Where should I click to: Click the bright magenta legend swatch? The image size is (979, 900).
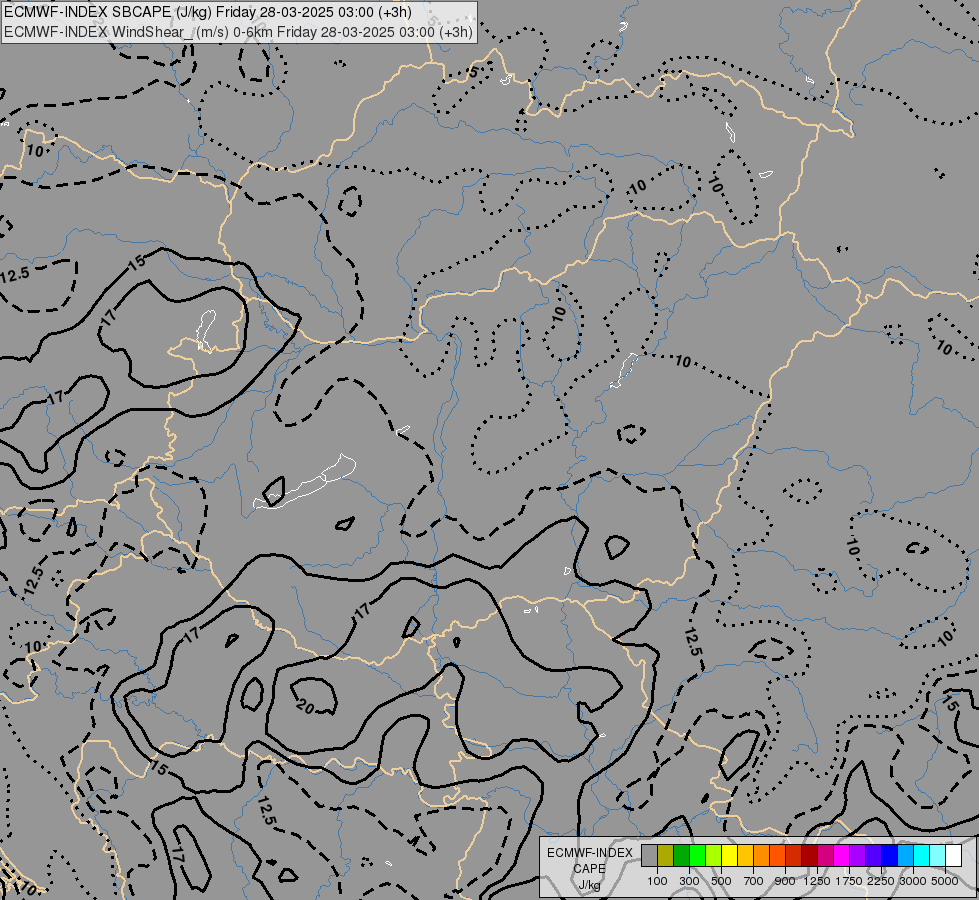click(x=842, y=855)
